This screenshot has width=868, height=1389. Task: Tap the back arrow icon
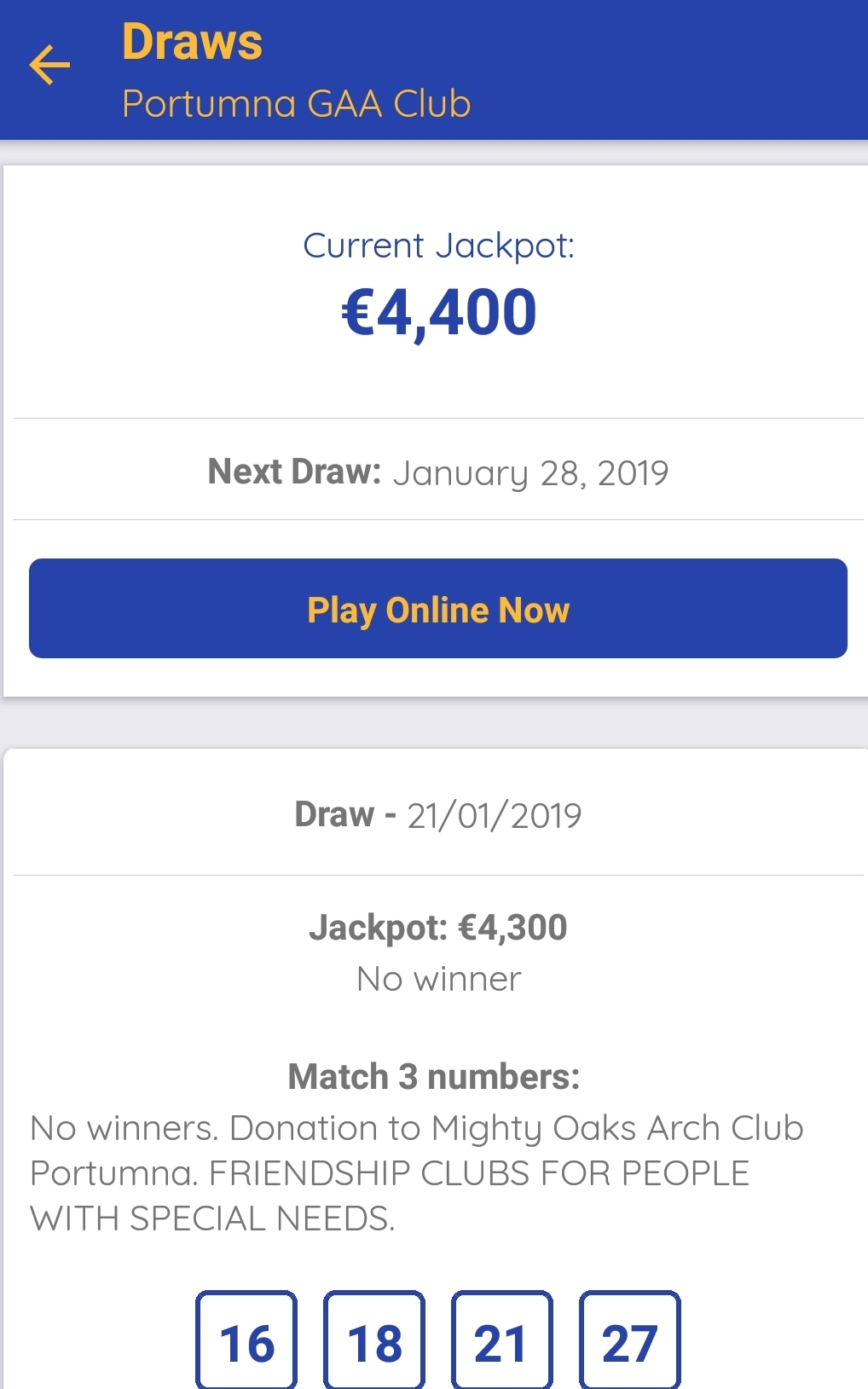[x=49, y=66]
